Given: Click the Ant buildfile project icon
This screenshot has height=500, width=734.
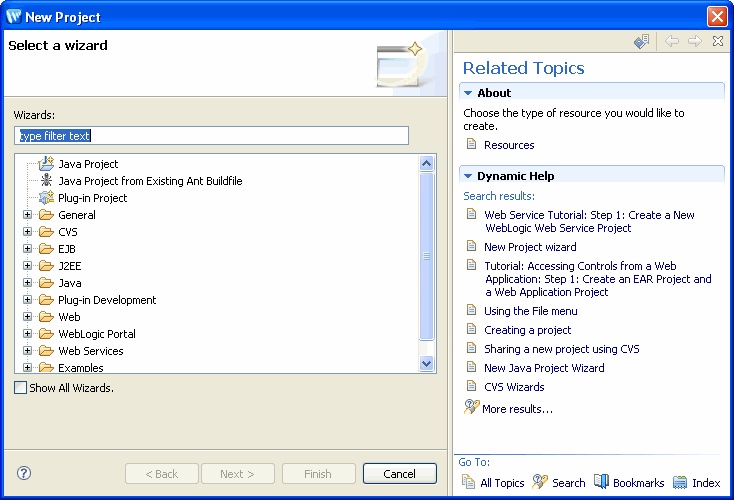Looking at the screenshot, I should [46, 180].
